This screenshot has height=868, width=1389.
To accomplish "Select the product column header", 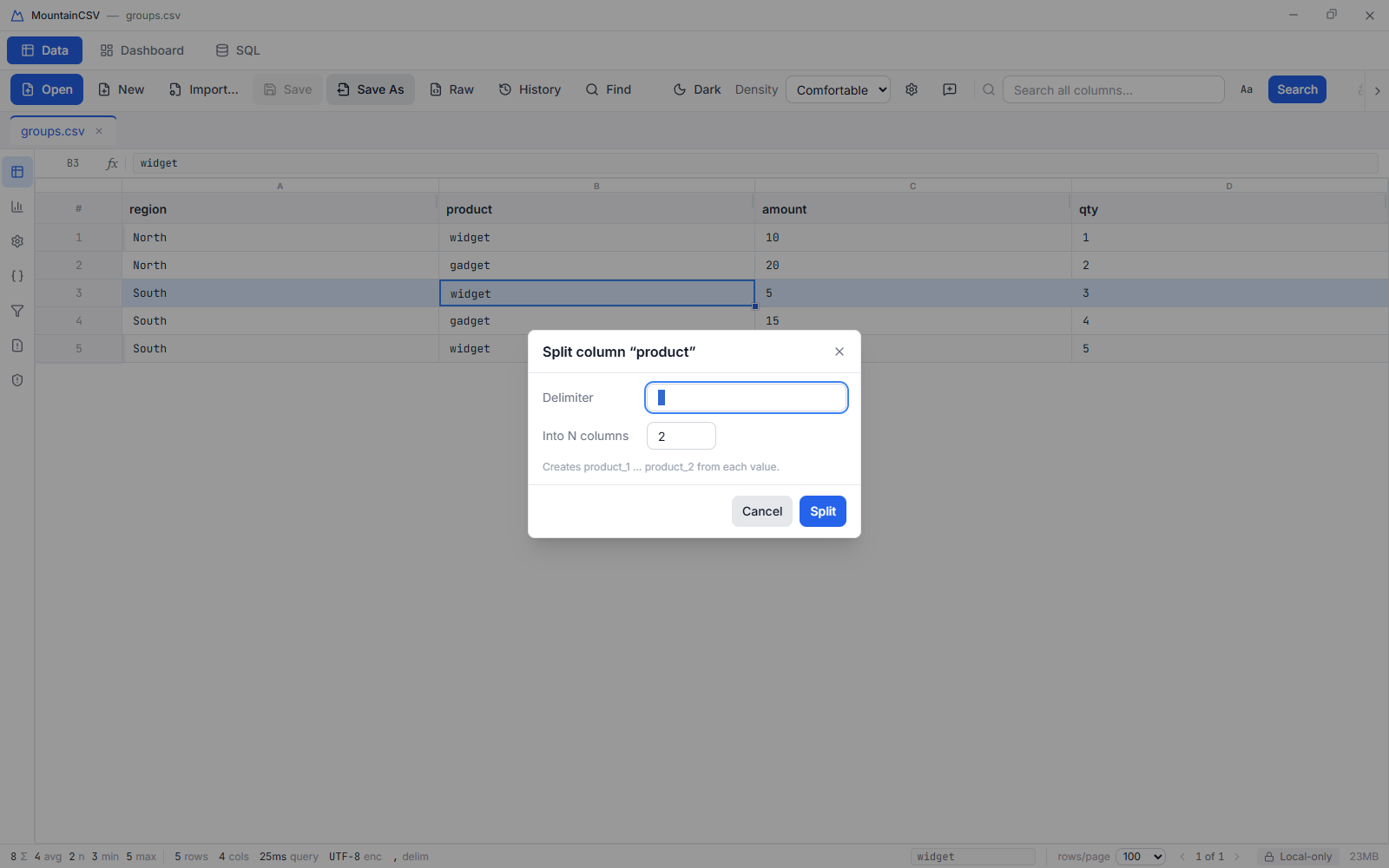I will pos(596,209).
